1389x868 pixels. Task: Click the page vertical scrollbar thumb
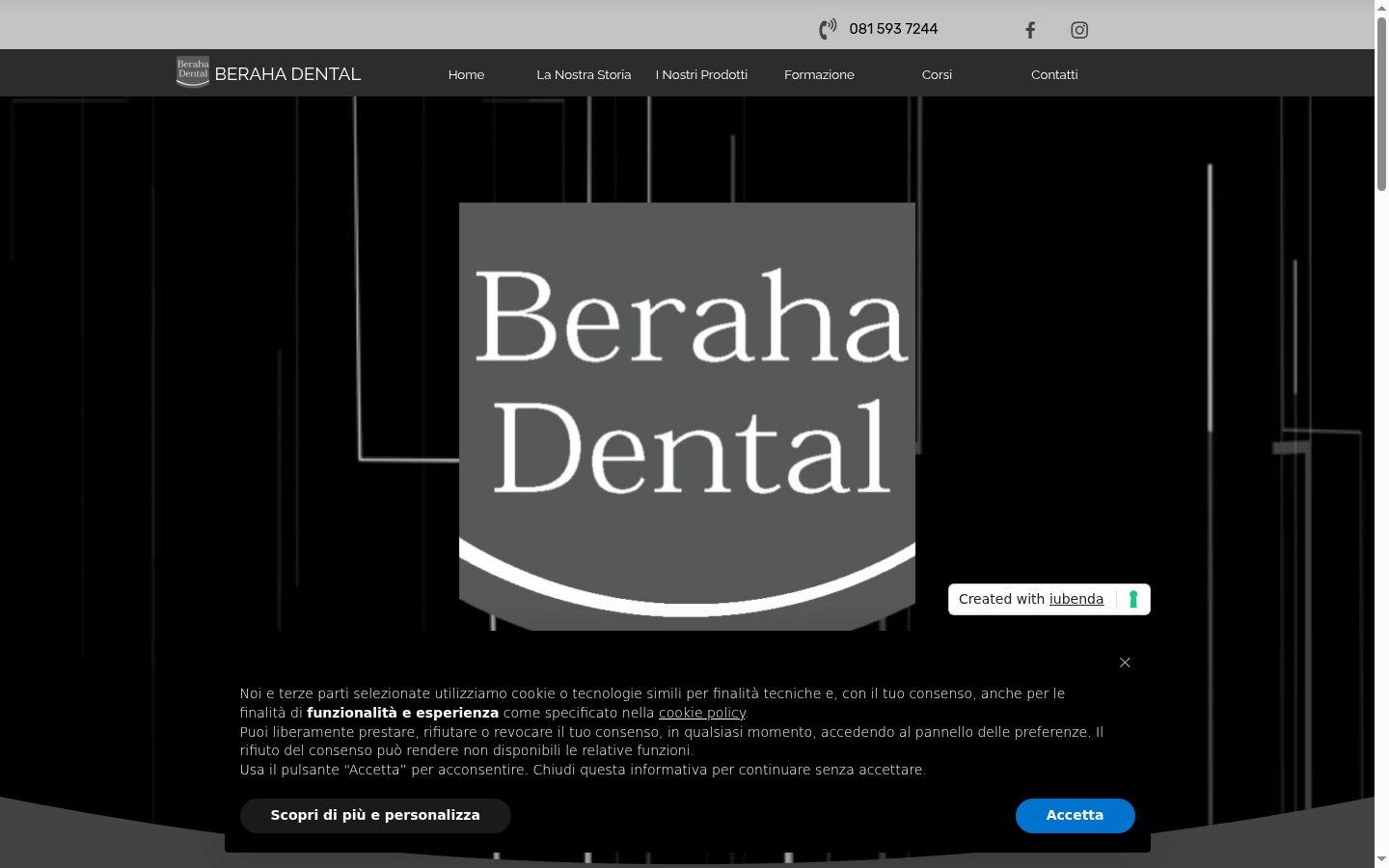coord(1381,102)
